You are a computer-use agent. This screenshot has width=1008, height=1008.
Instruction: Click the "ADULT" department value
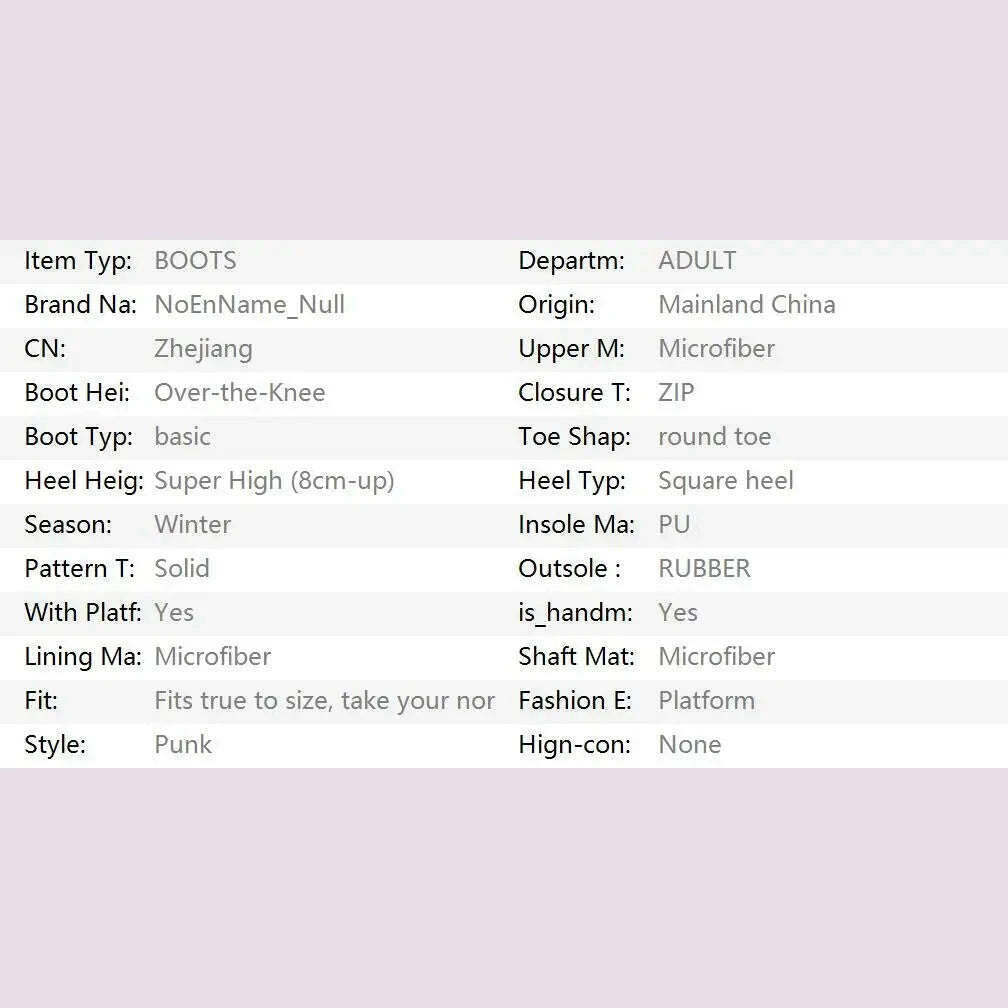[697, 261]
